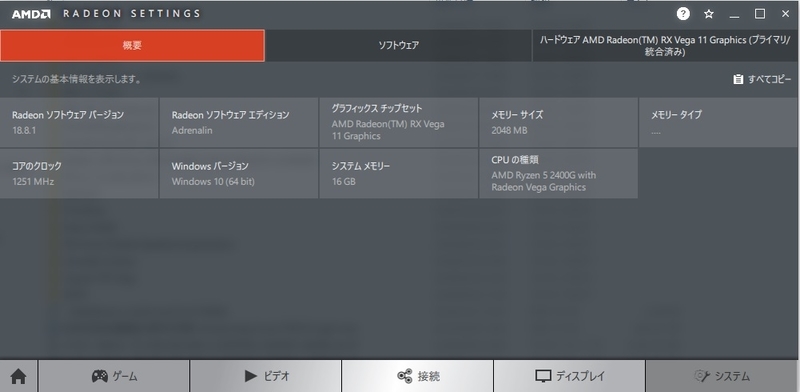Click the コアのクロック label
Screen dimensions: 800x392
[x=37, y=166]
